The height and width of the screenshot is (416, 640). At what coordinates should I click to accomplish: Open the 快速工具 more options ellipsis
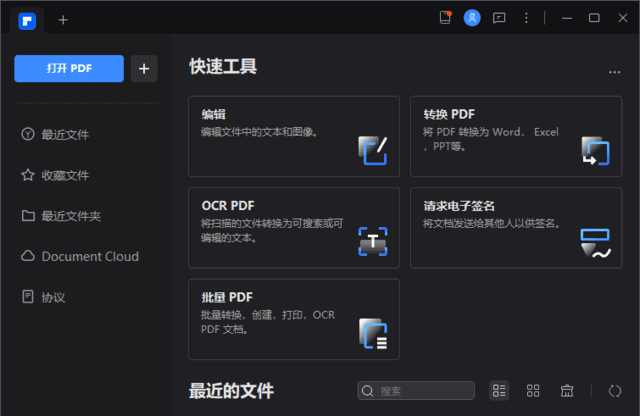[x=614, y=72]
